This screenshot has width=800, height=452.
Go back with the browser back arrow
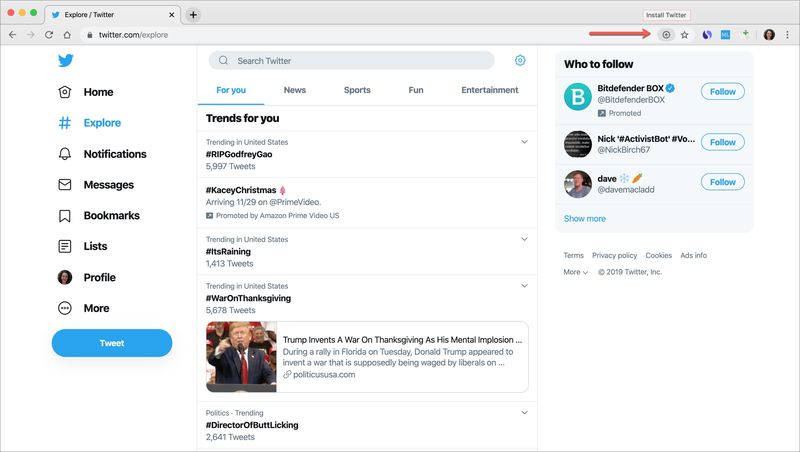pyautogui.click(x=13, y=35)
